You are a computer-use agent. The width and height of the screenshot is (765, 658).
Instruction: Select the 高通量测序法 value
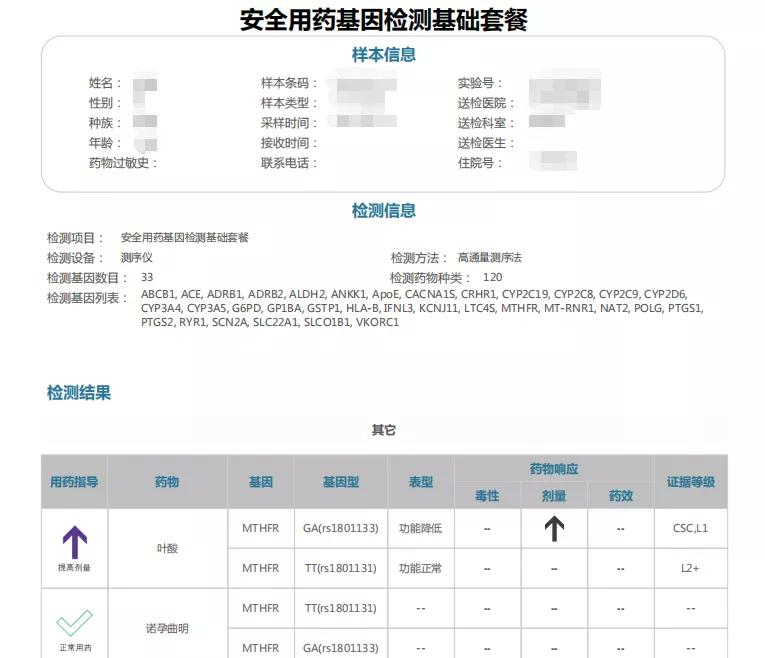(489, 258)
